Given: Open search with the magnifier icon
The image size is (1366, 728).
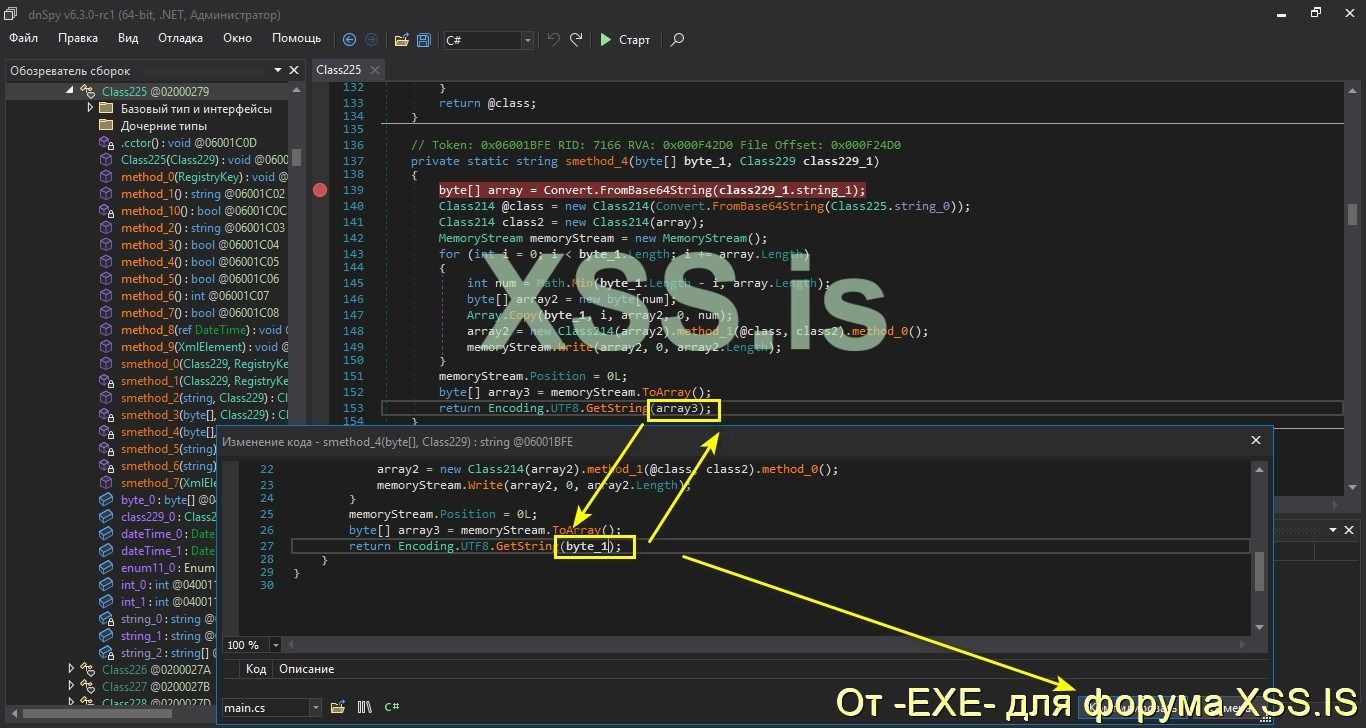Looking at the screenshot, I should point(677,40).
